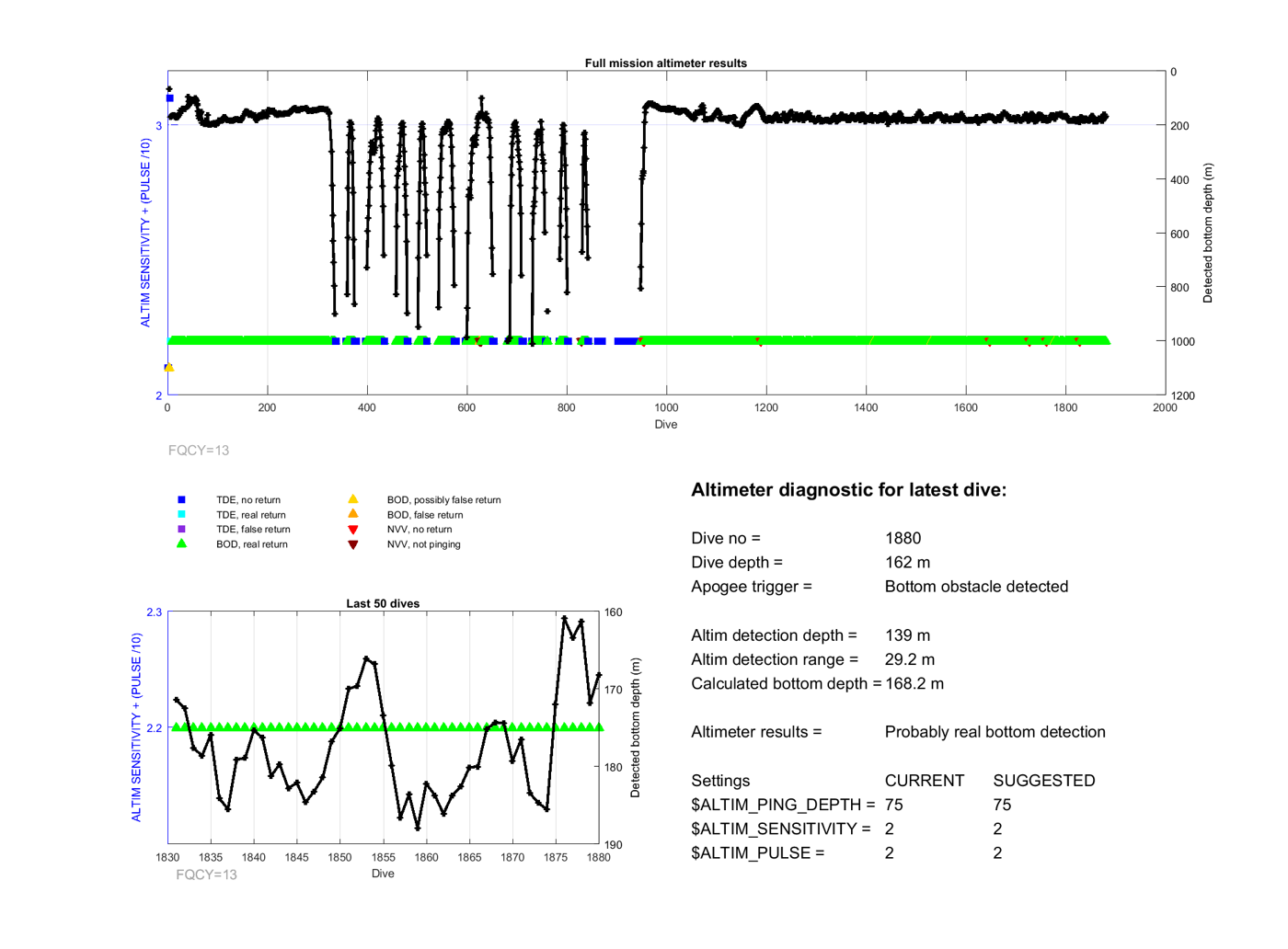Click the 'Last 50 dives' chart title

(x=383, y=603)
